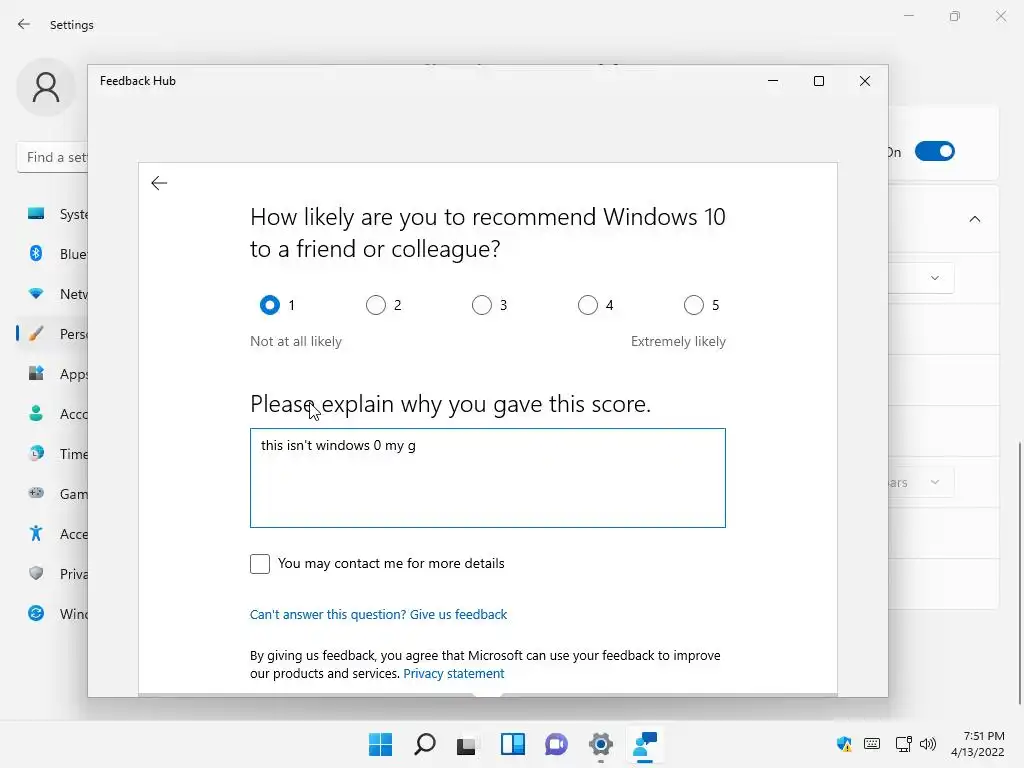
Task: Switch to Feedback Hub taskbar icon
Action: (x=645, y=744)
